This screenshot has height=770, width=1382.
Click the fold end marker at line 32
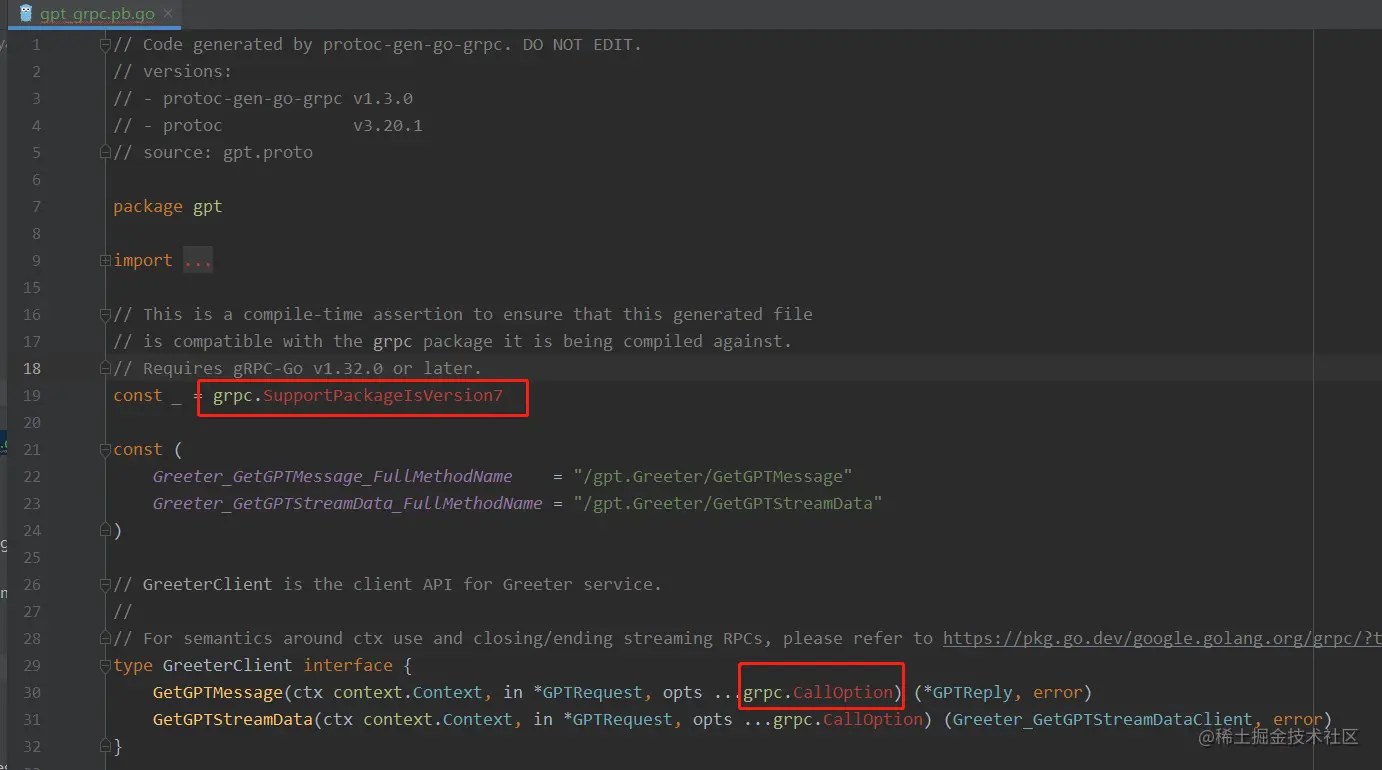point(105,746)
